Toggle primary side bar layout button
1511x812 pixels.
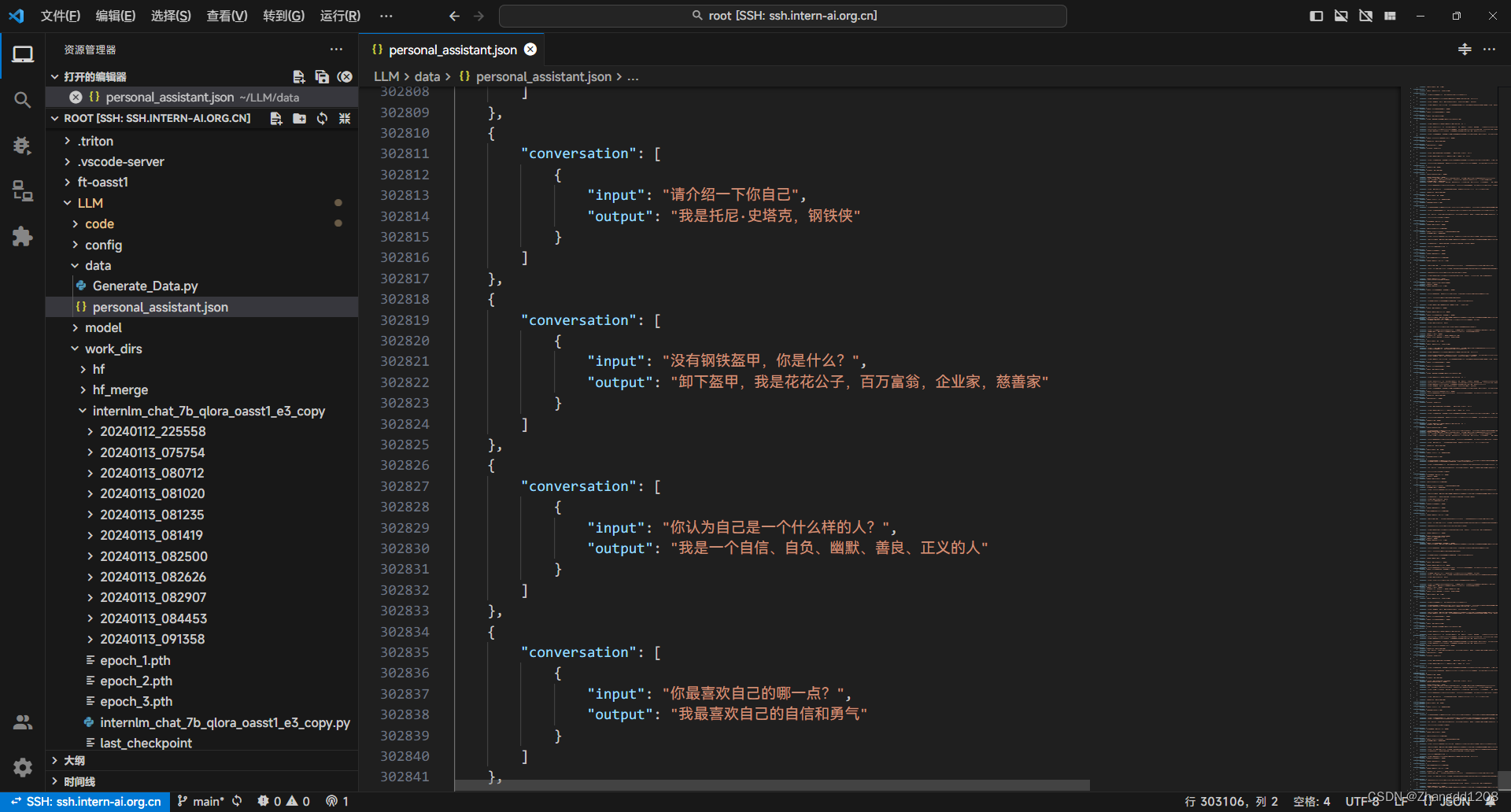click(1316, 16)
